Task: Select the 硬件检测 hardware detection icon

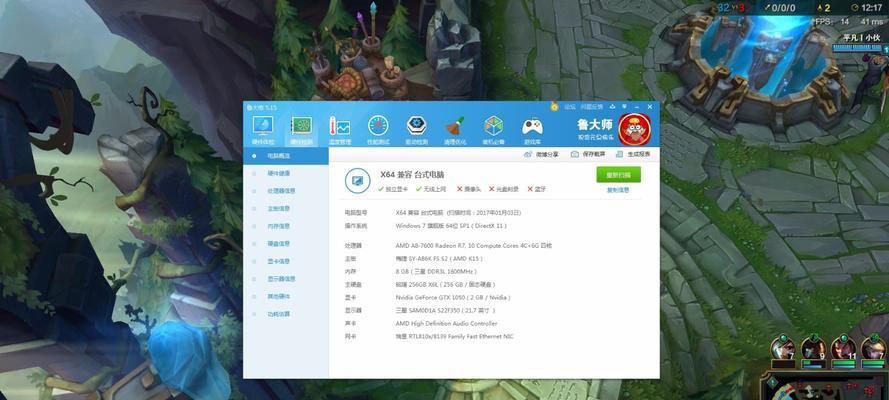Action: coord(301,130)
